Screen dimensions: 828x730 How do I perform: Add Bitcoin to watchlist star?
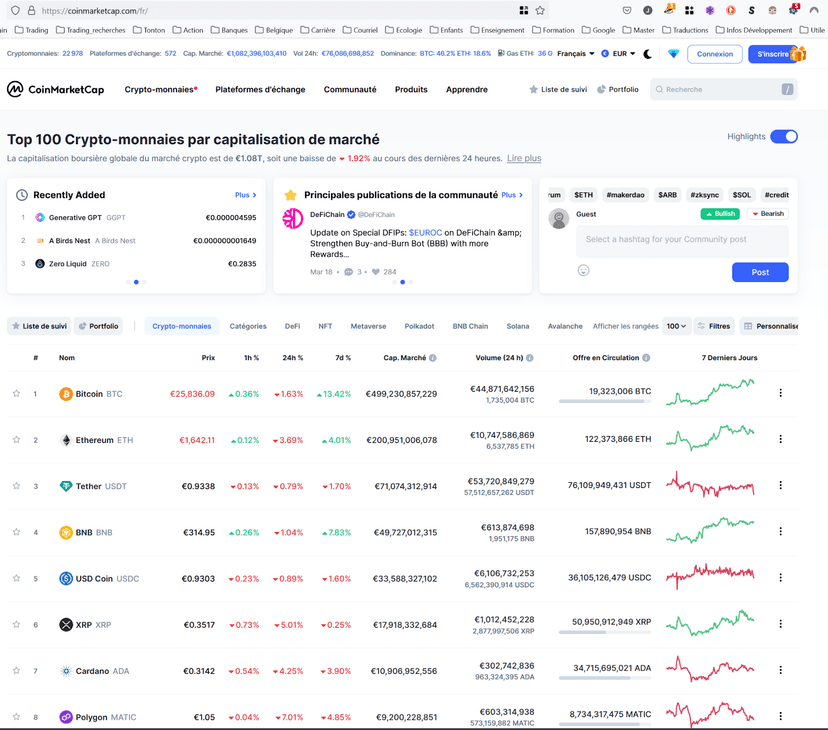[x=16, y=394]
